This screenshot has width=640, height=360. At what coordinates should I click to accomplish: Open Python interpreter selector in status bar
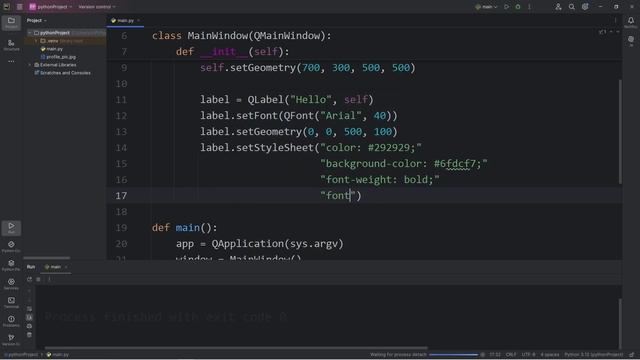pyautogui.click(x=594, y=355)
